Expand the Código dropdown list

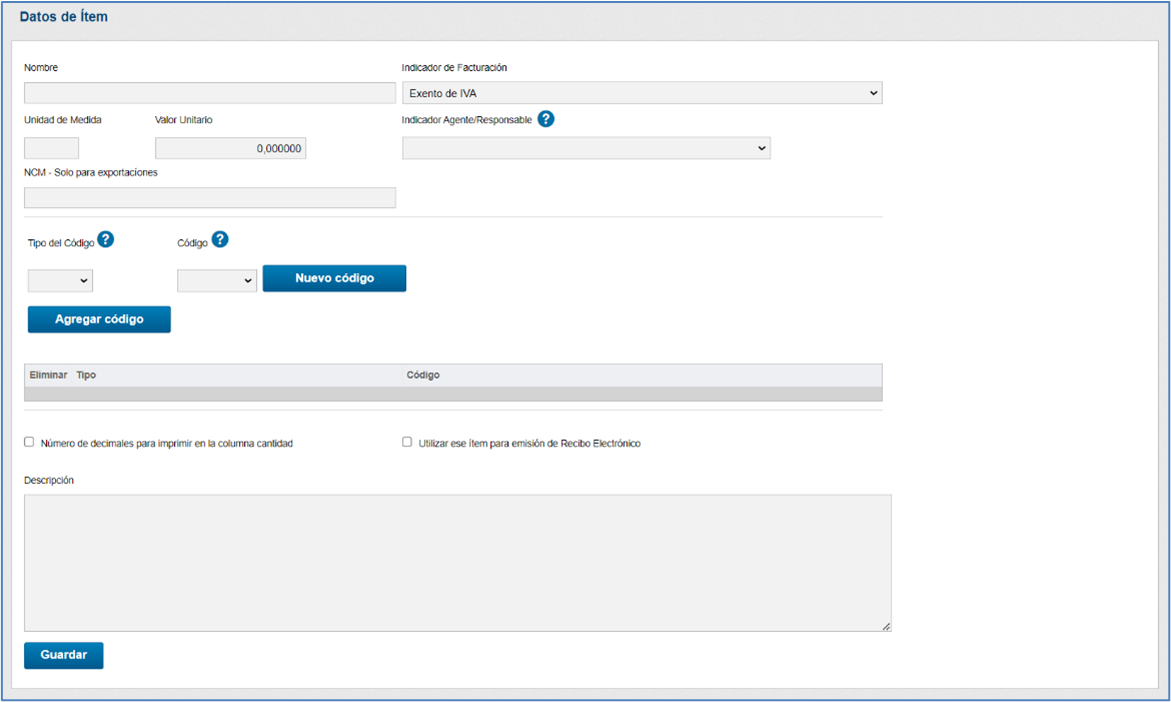[217, 281]
